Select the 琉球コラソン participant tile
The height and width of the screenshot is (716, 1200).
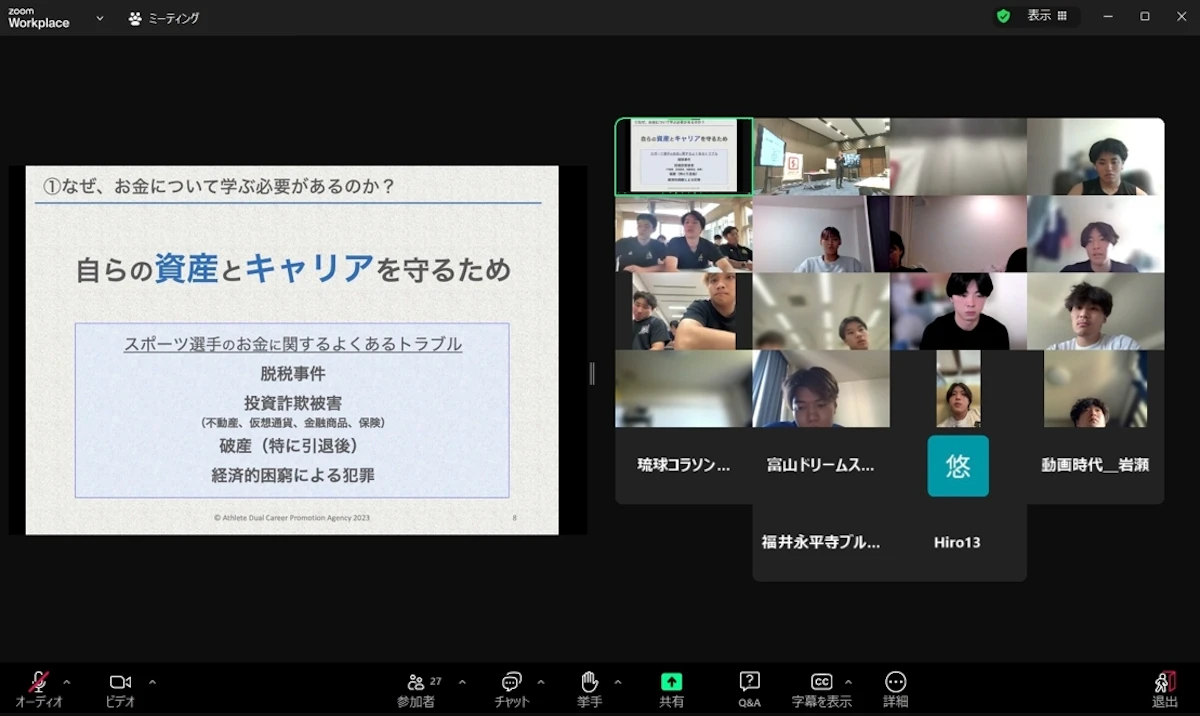(x=684, y=465)
